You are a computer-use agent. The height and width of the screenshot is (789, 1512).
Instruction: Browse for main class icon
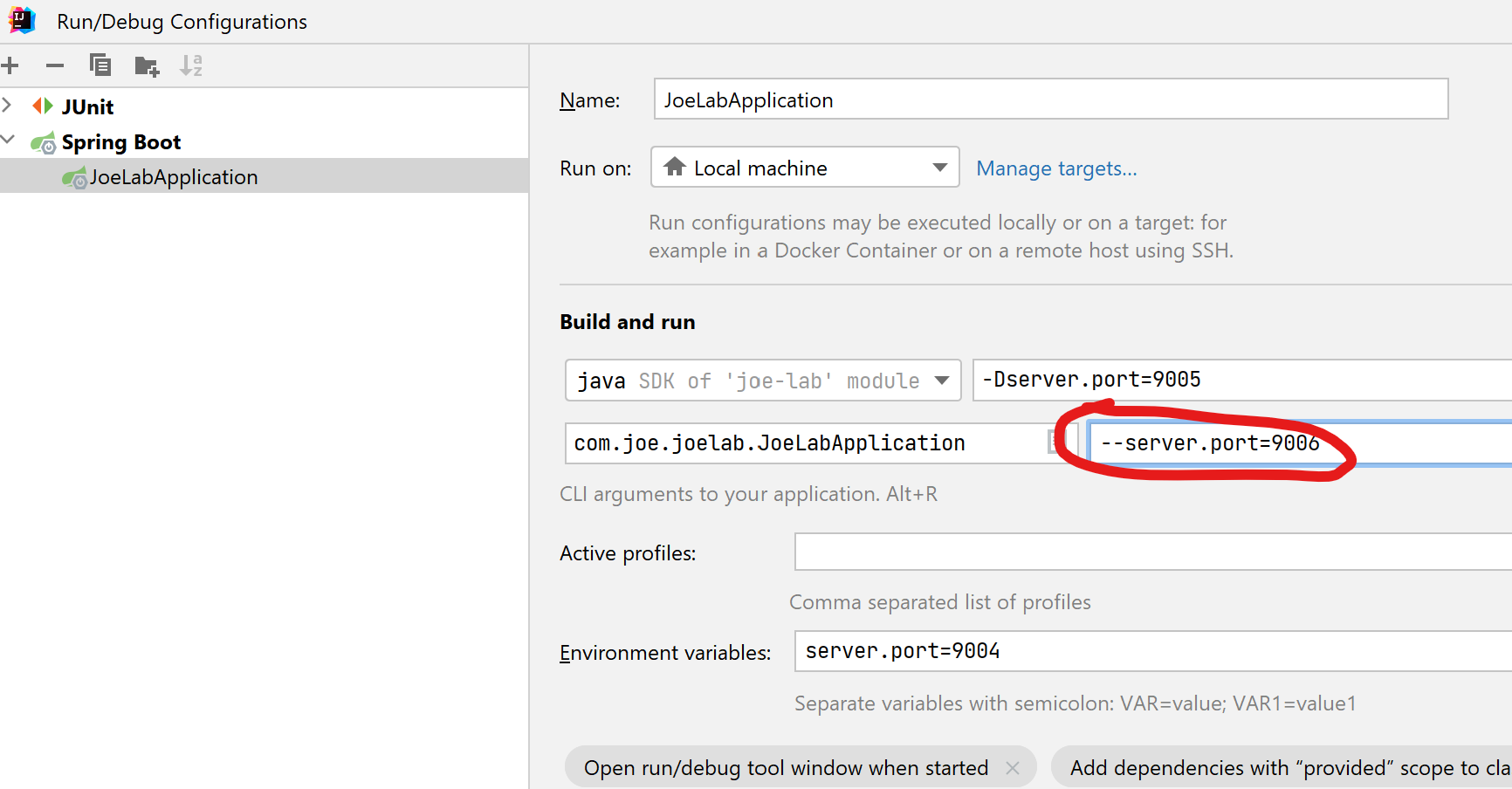point(1055,443)
